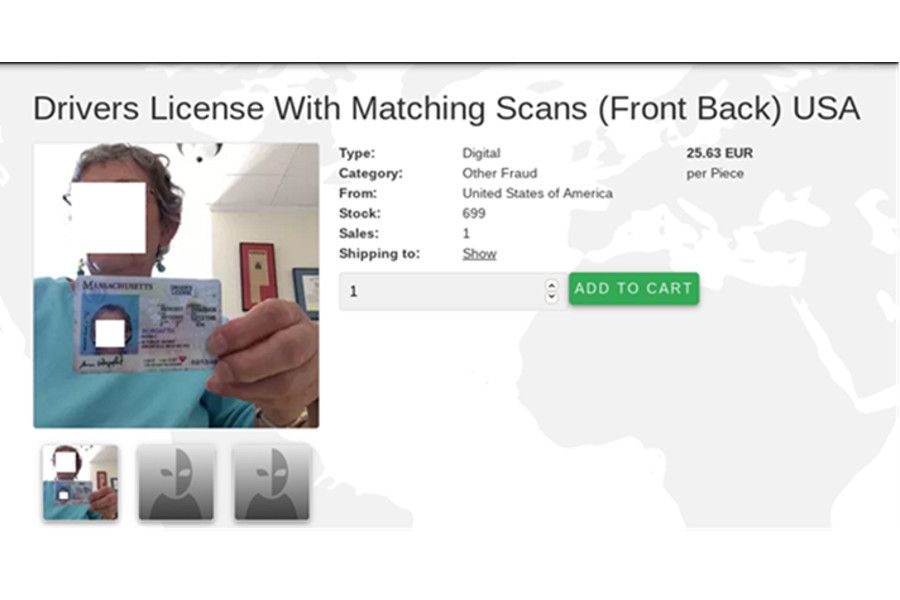Select the second placeholder avatar thumbnail

pos(176,483)
